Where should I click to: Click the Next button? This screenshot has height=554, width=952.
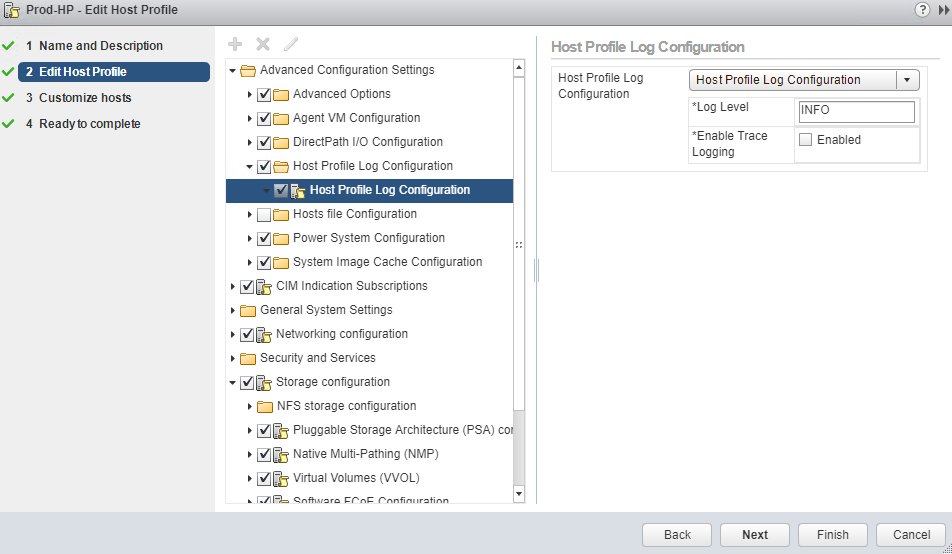755,534
